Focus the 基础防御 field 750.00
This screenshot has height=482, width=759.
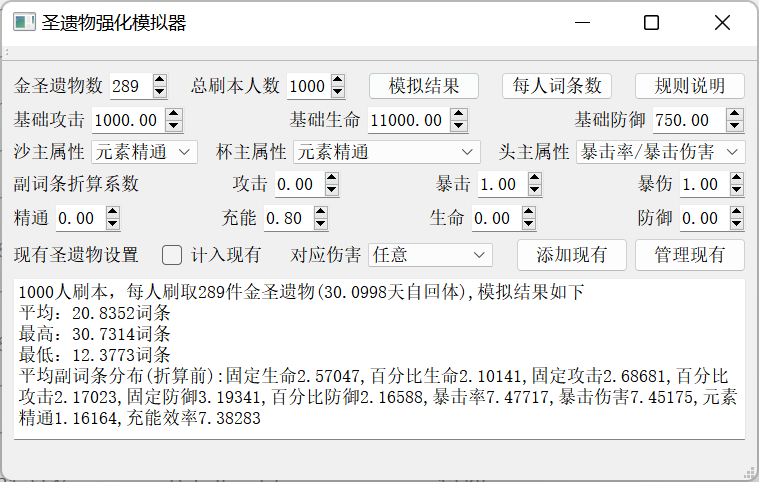pyautogui.click(x=690, y=120)
